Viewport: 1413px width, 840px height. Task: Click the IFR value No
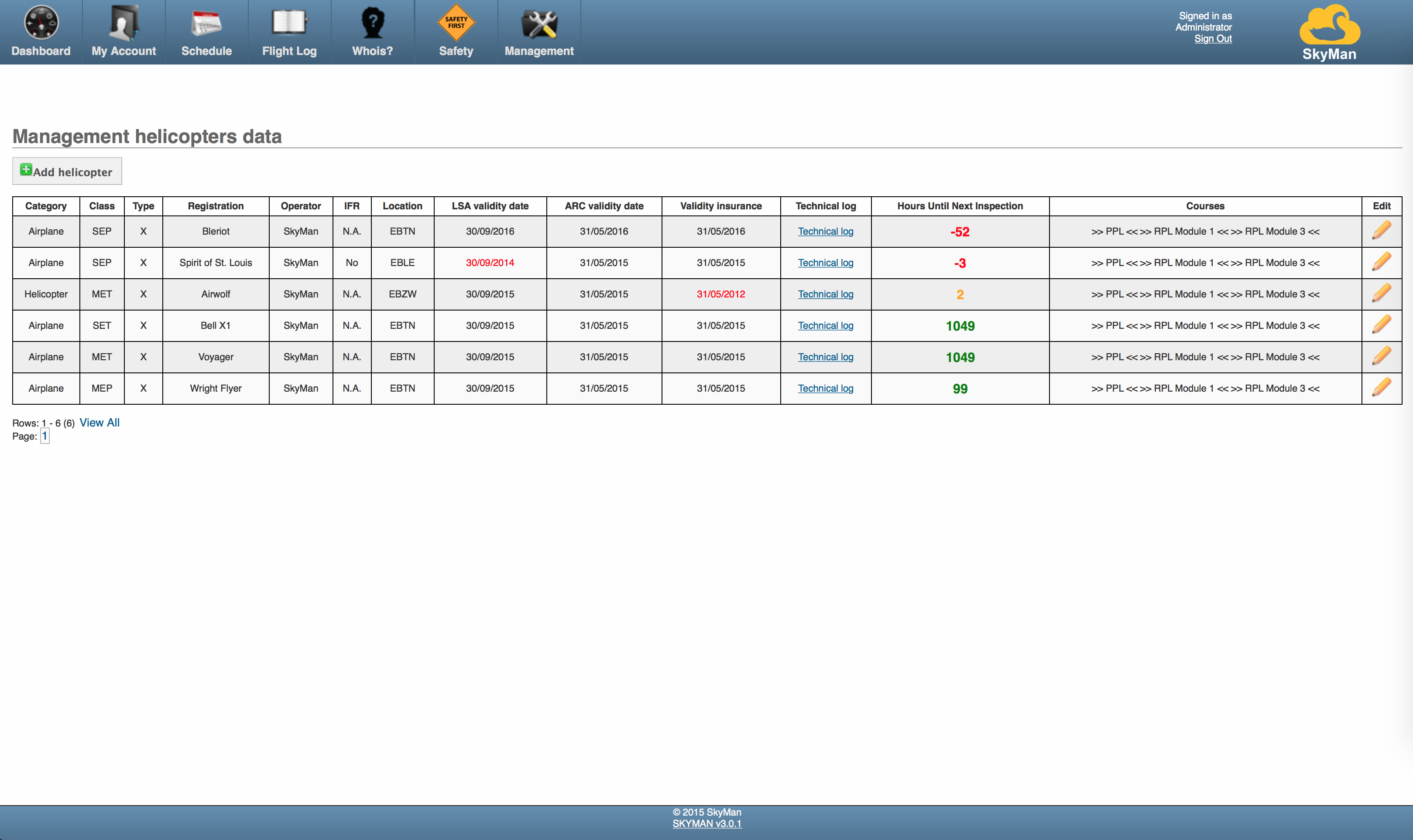tap(352, 263)
